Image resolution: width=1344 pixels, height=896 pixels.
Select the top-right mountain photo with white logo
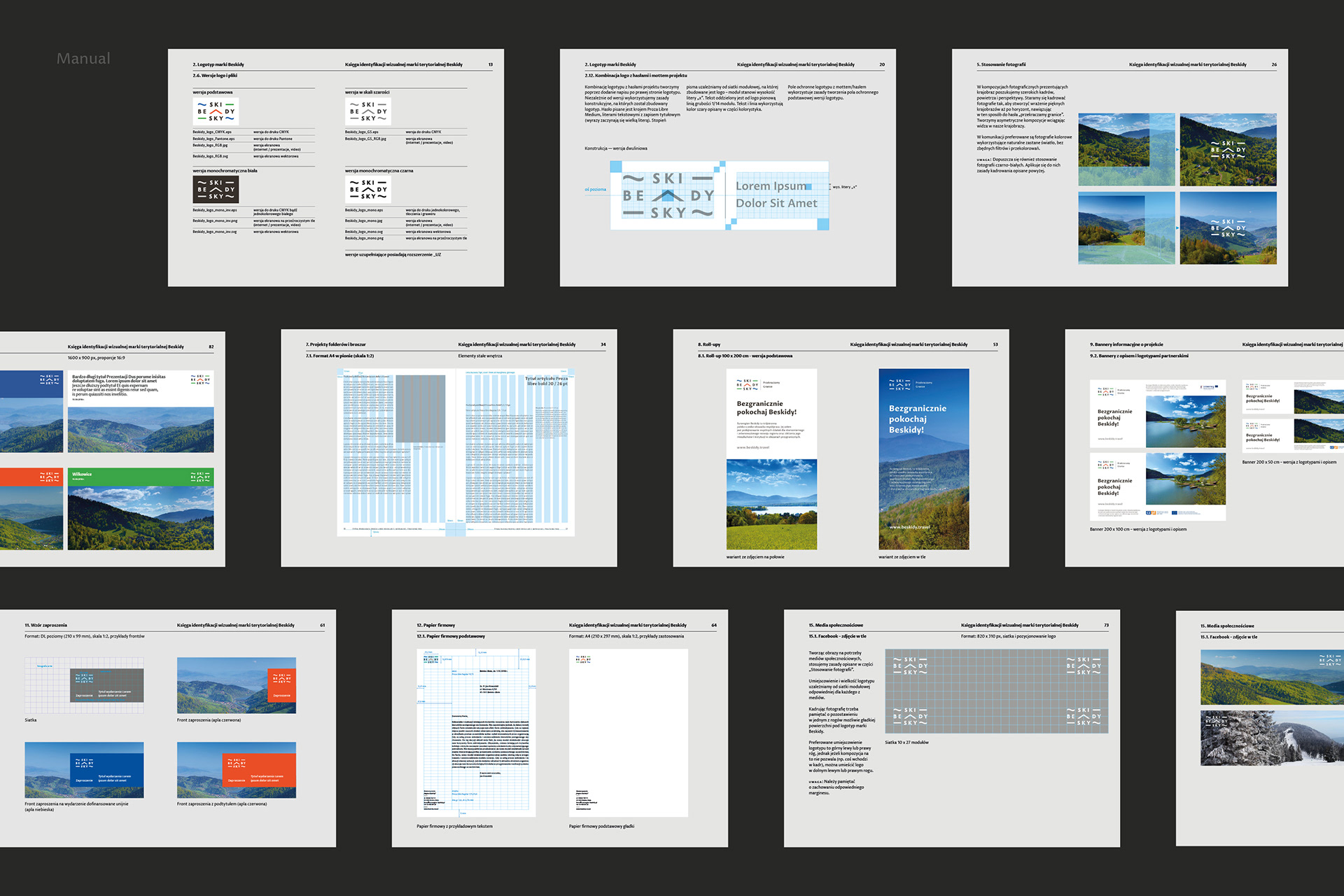pyautogui.click(x=1228, y=150)
